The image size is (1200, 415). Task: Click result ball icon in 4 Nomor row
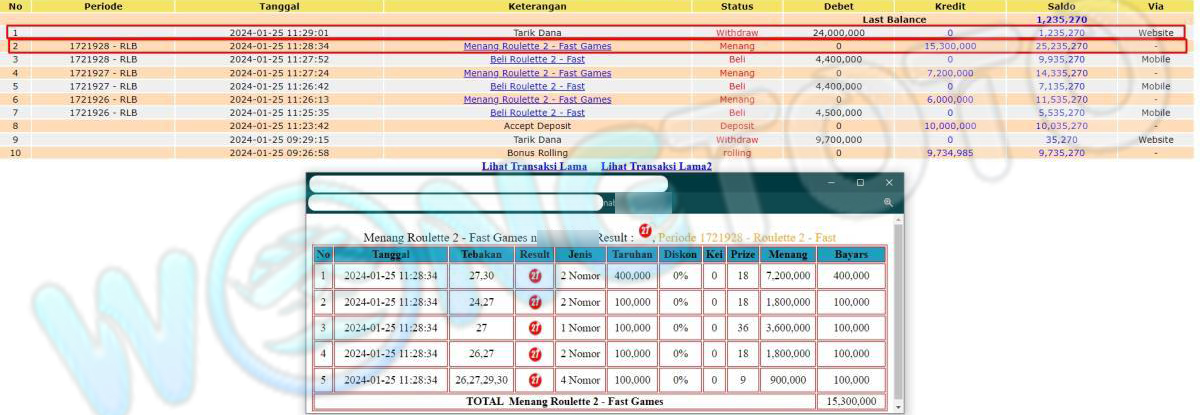tap(535, 380)
